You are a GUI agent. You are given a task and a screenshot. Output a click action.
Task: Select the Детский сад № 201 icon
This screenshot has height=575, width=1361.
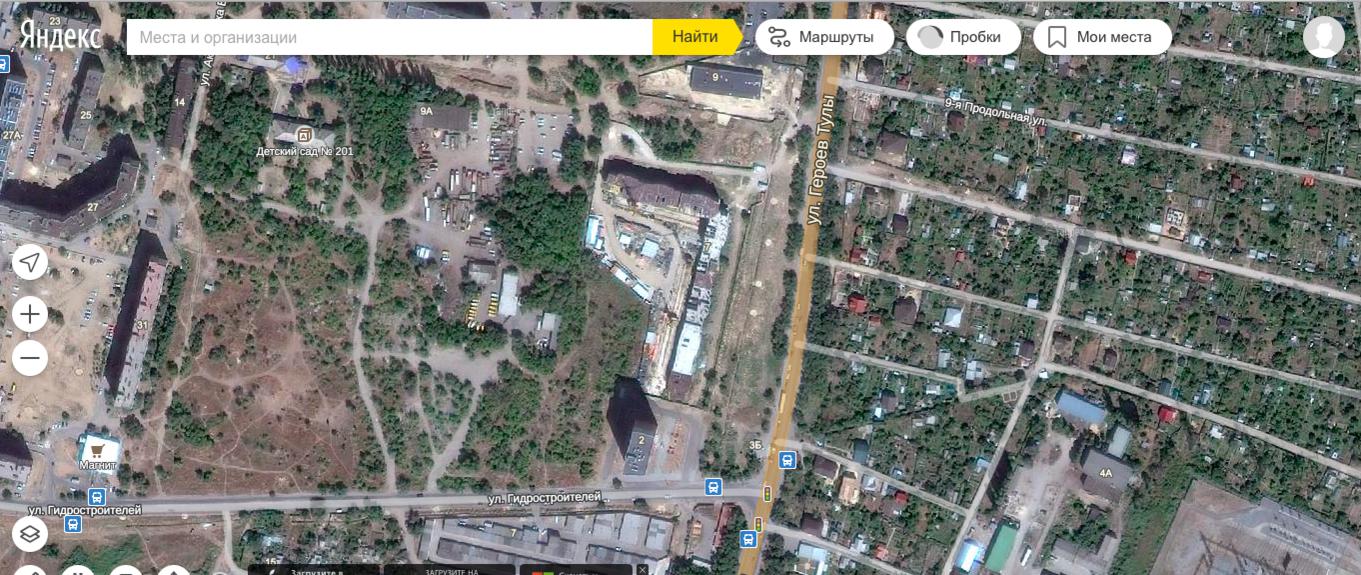(x=305, y=134)
